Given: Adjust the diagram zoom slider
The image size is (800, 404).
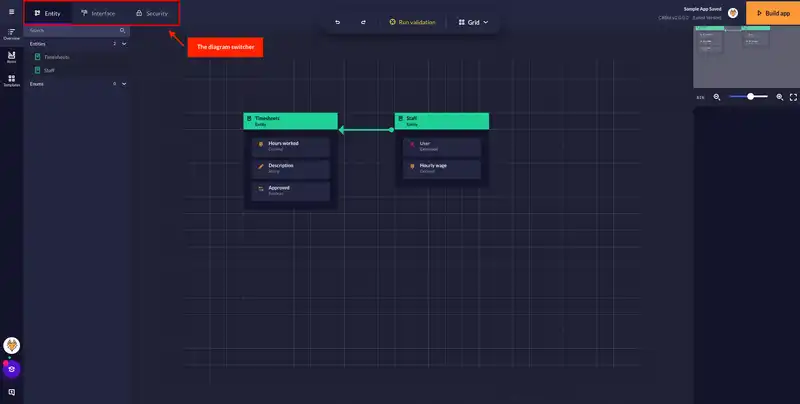Looking at the screenshot, I should coord(751,97).
